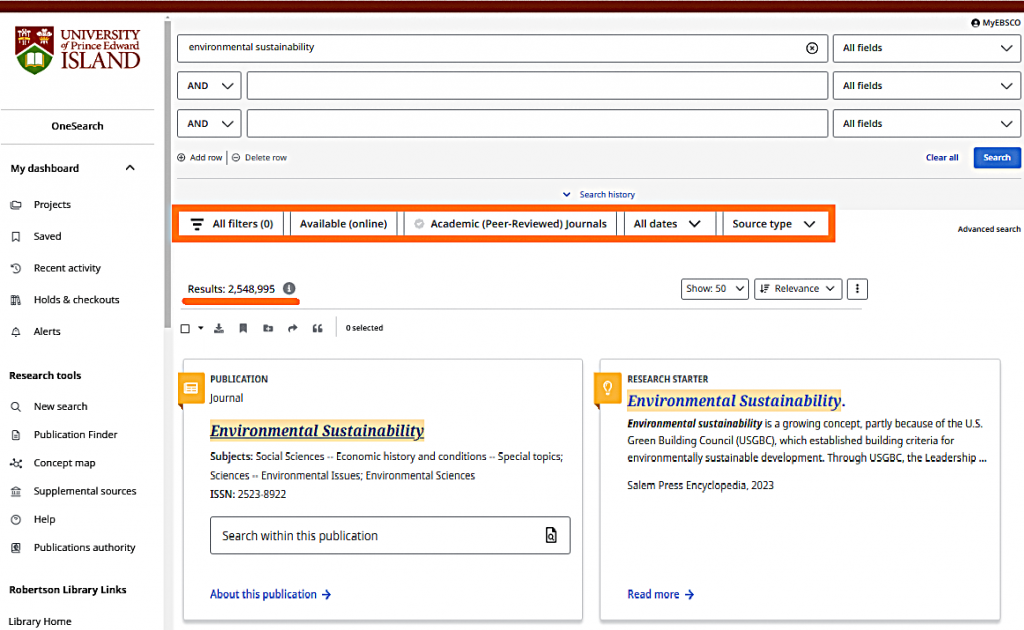Image resolution: width=1024 pixels, height=630 pixels.
Task: Open All filters (0) panel
Action: coord(232,224)
